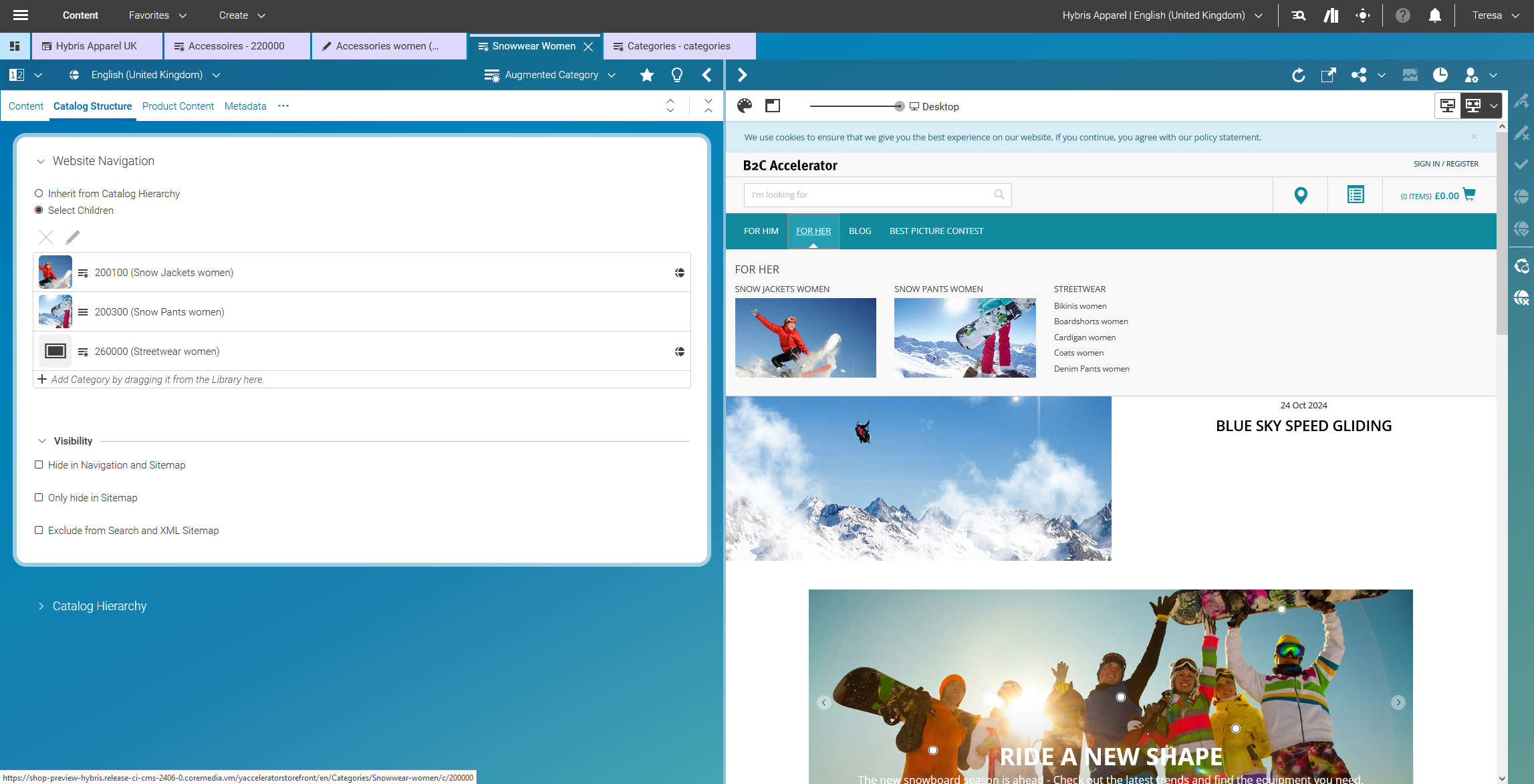Check Exclude from Search and XML Sitemap
The image size is (1534, 784).
click(39, 530)
